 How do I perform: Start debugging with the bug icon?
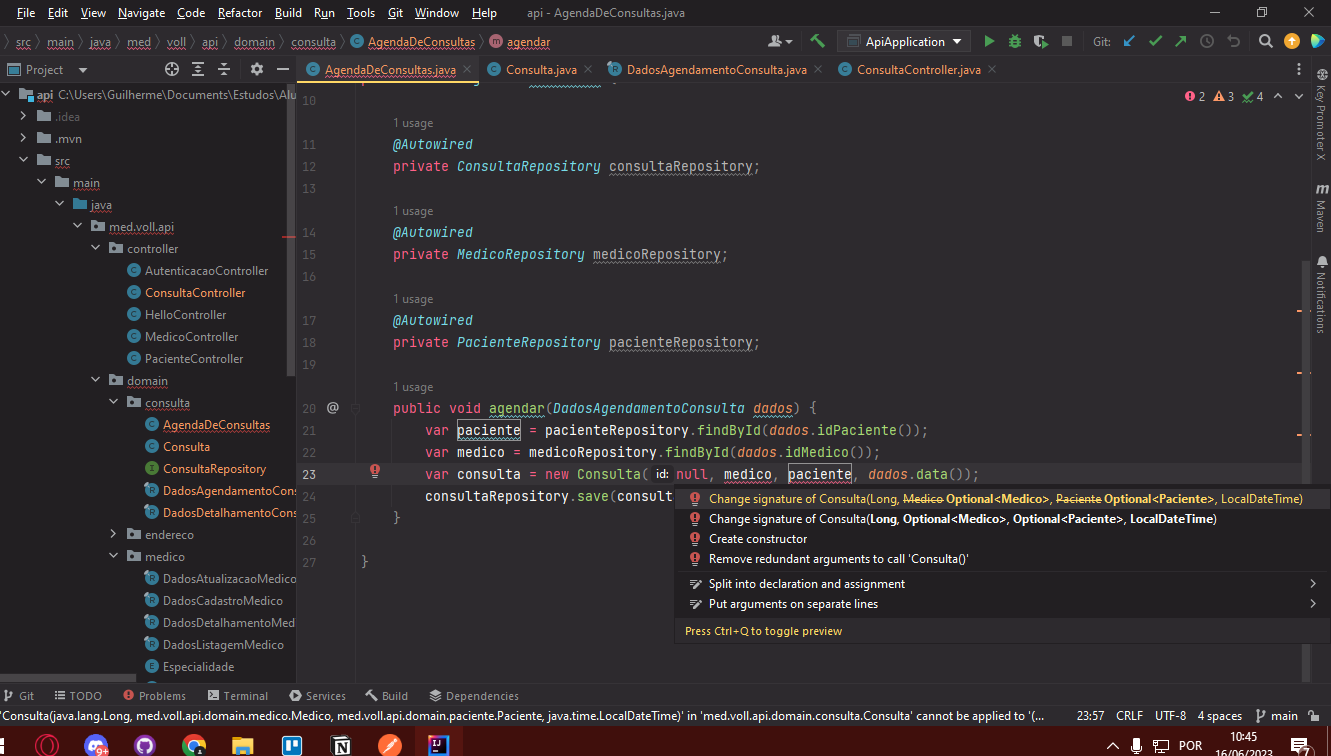coord(1015,41)
